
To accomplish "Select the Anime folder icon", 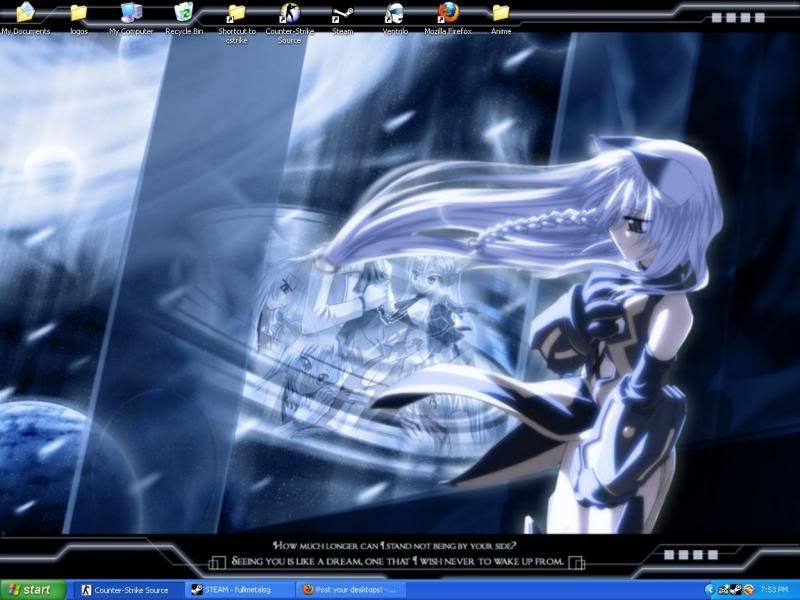I will [501, 18].
